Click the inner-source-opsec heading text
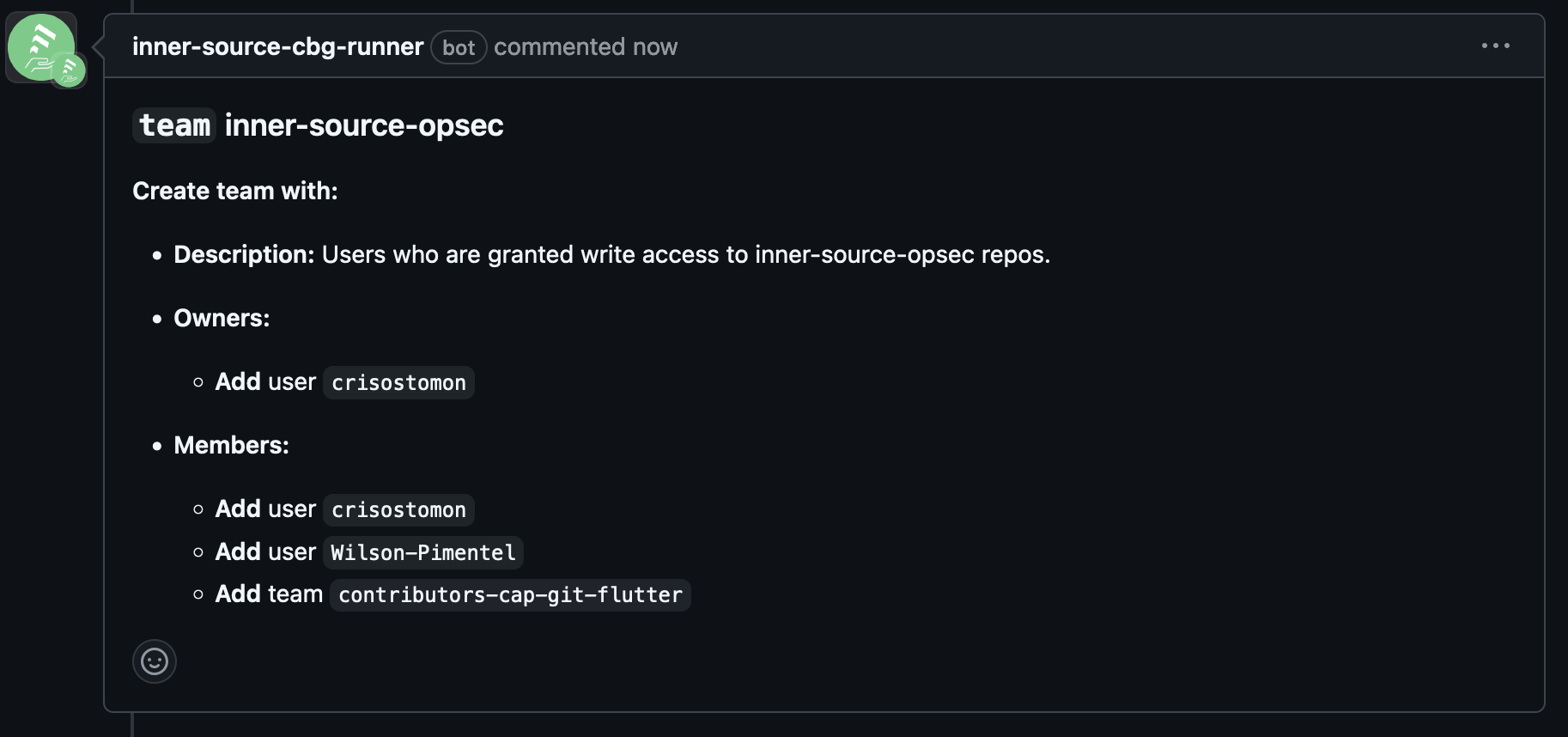The image size is (1568, 737). 364,125
